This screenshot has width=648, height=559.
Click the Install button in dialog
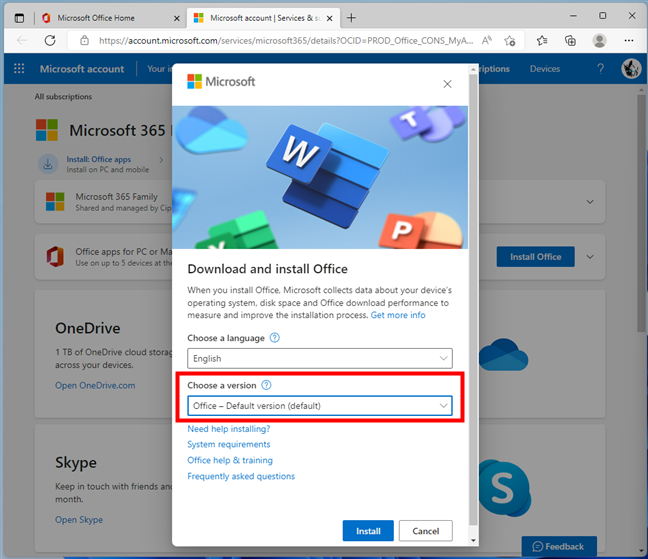(368, 531)
